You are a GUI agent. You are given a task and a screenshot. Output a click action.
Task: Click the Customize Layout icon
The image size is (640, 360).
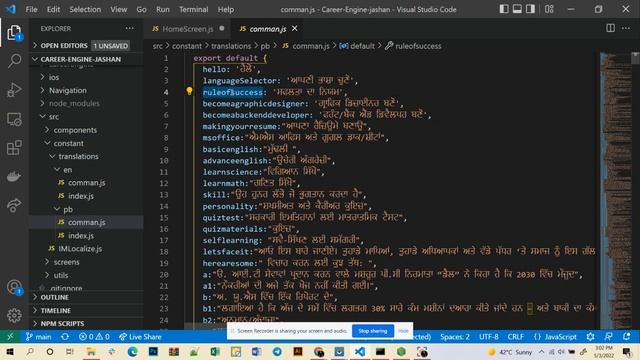(549, 9)
